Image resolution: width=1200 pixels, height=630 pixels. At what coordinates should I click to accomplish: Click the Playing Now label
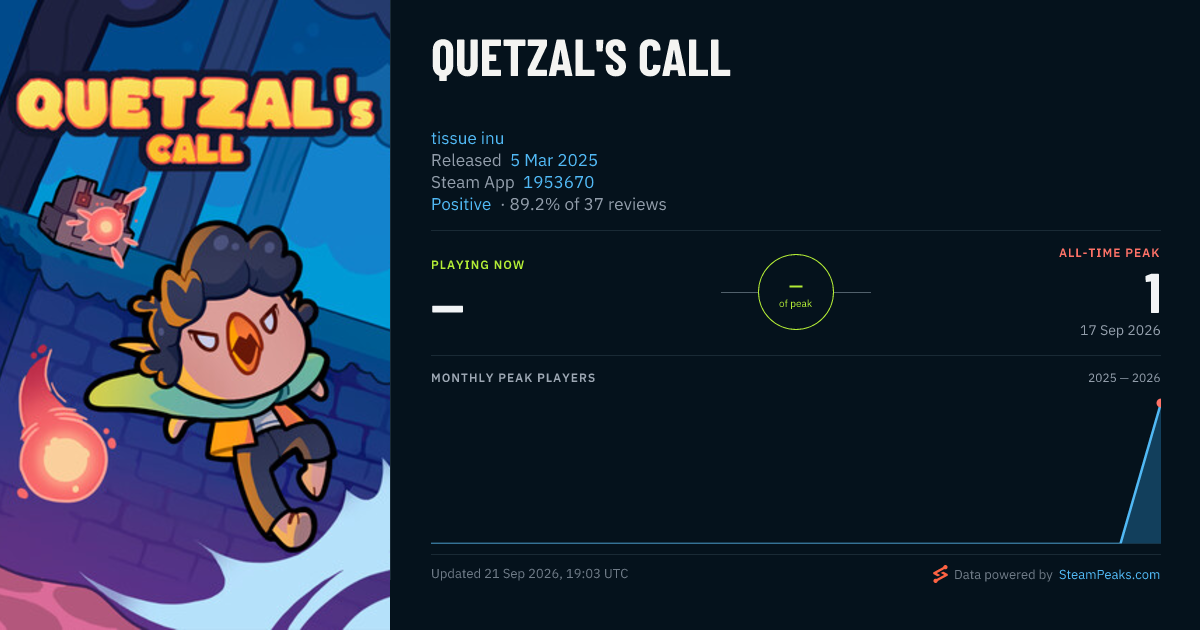pyautogui.click(x=478, y=265)
